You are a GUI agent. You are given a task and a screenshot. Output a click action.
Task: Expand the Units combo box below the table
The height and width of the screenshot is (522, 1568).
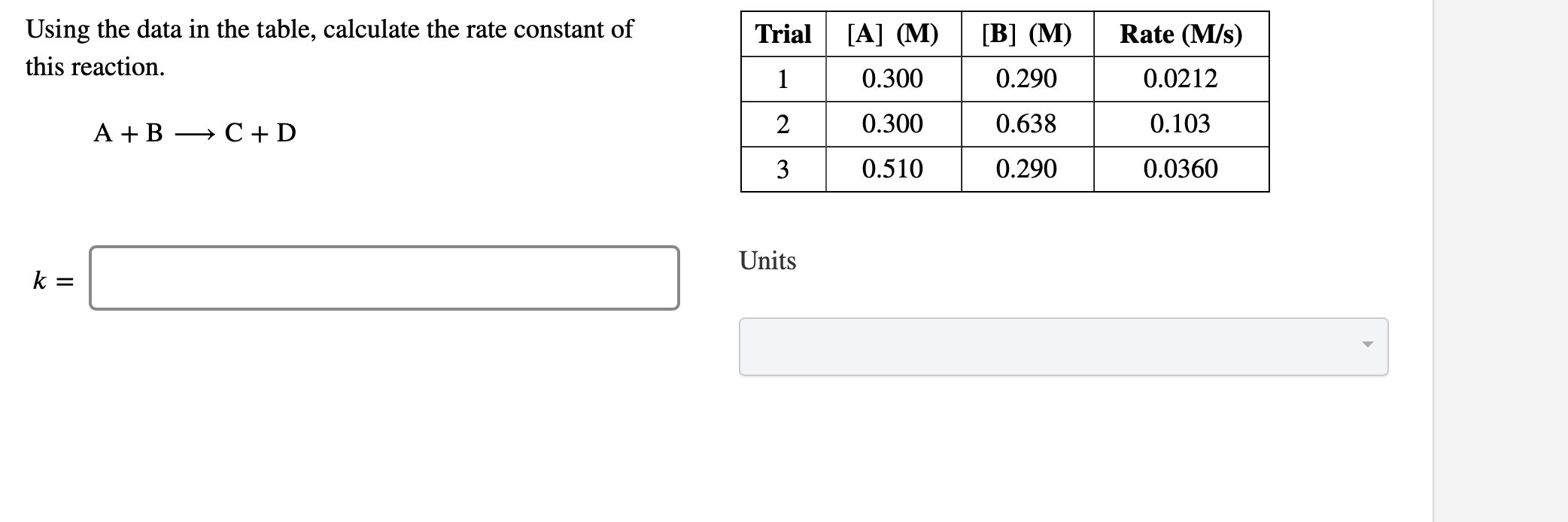pyautogui.click(x=1063, y=345)
